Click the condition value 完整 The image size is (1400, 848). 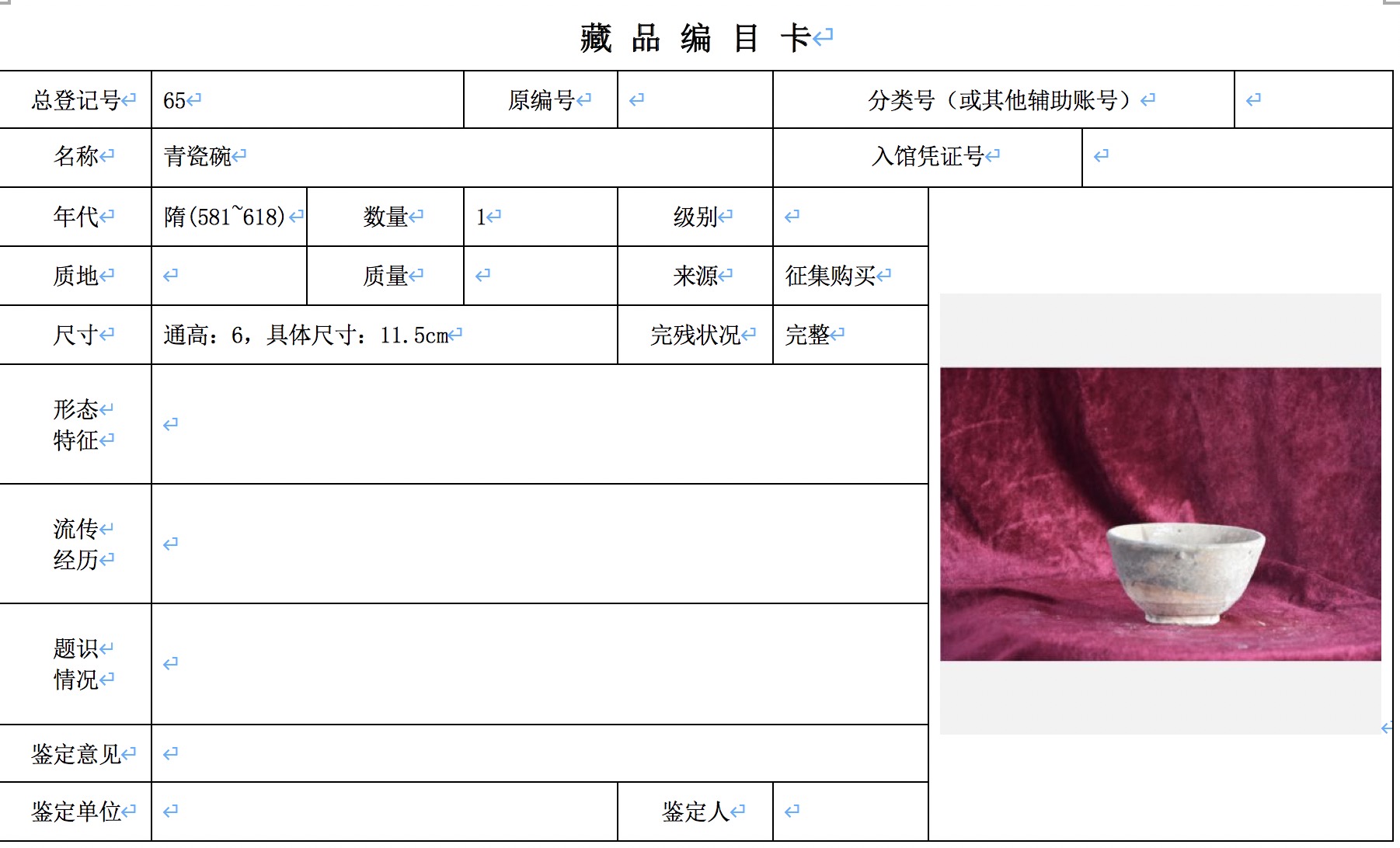pos(807,335)
